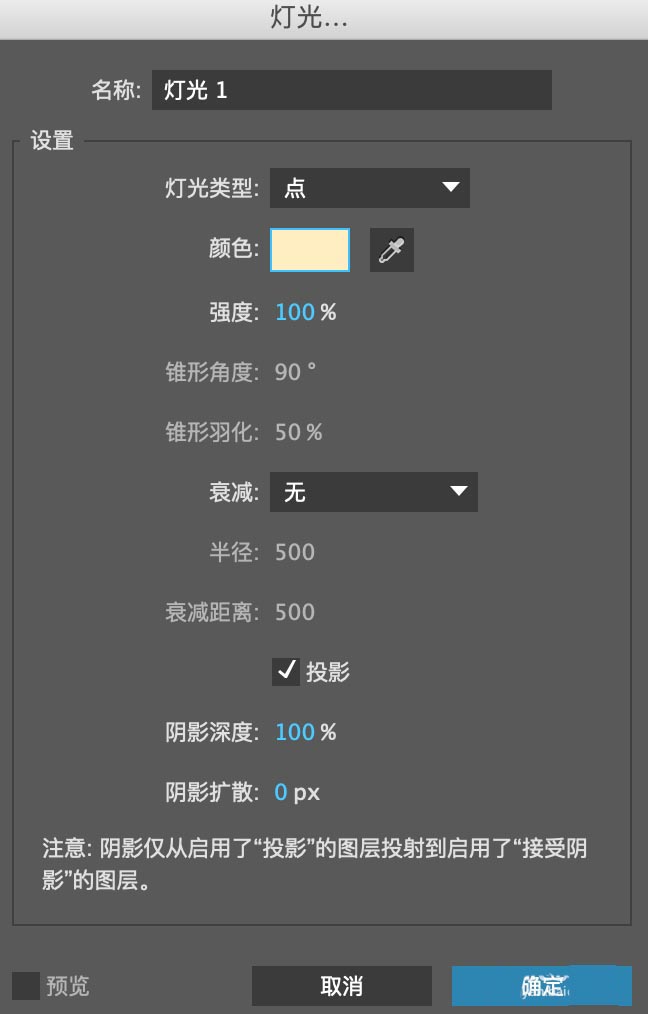Click the 衰减距离 falloff distance value 500
Screen dimensions: 648x1014
[x=295, y=612]
